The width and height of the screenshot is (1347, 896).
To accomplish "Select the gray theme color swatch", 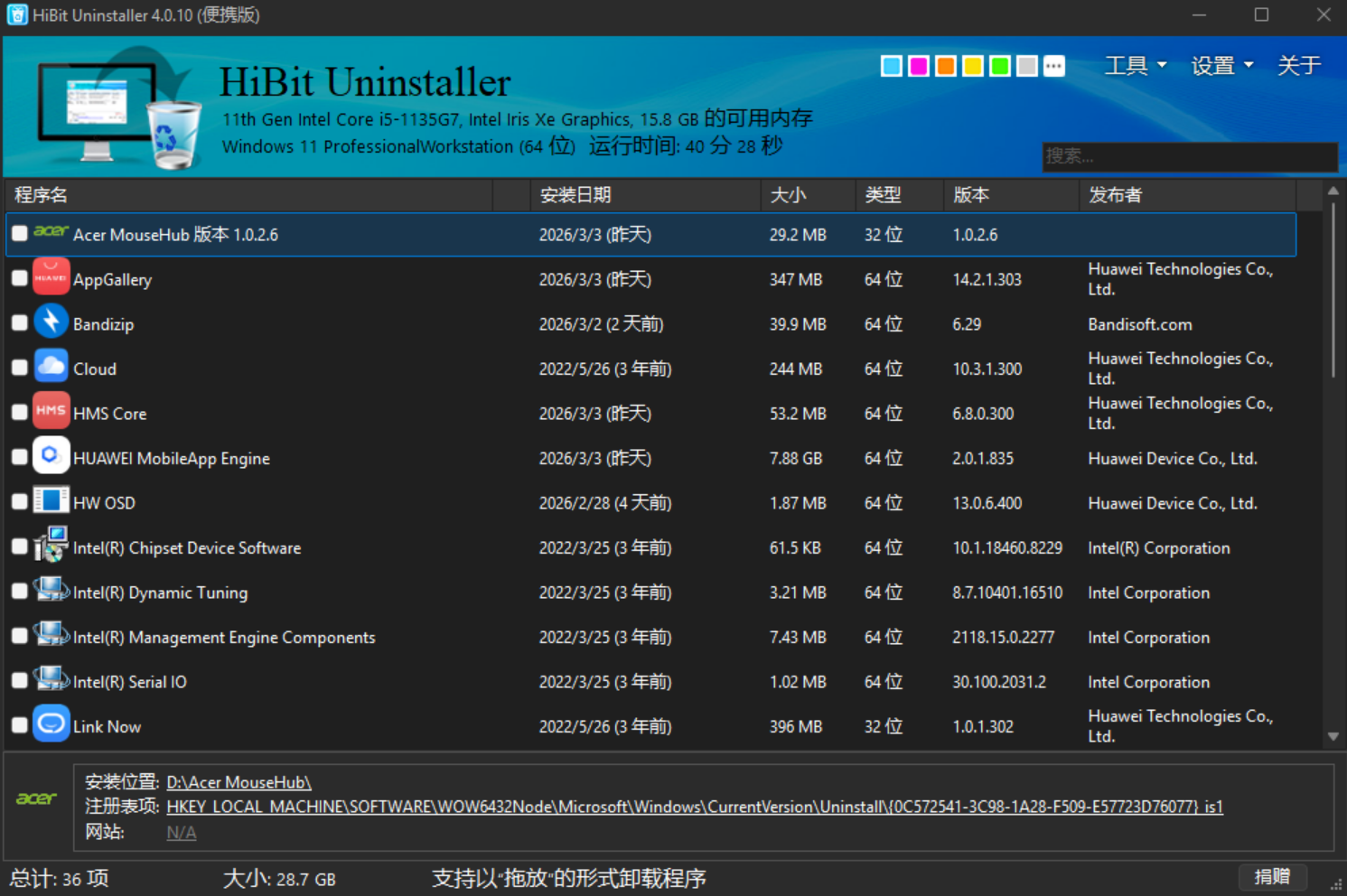I will click(1027, 66).
